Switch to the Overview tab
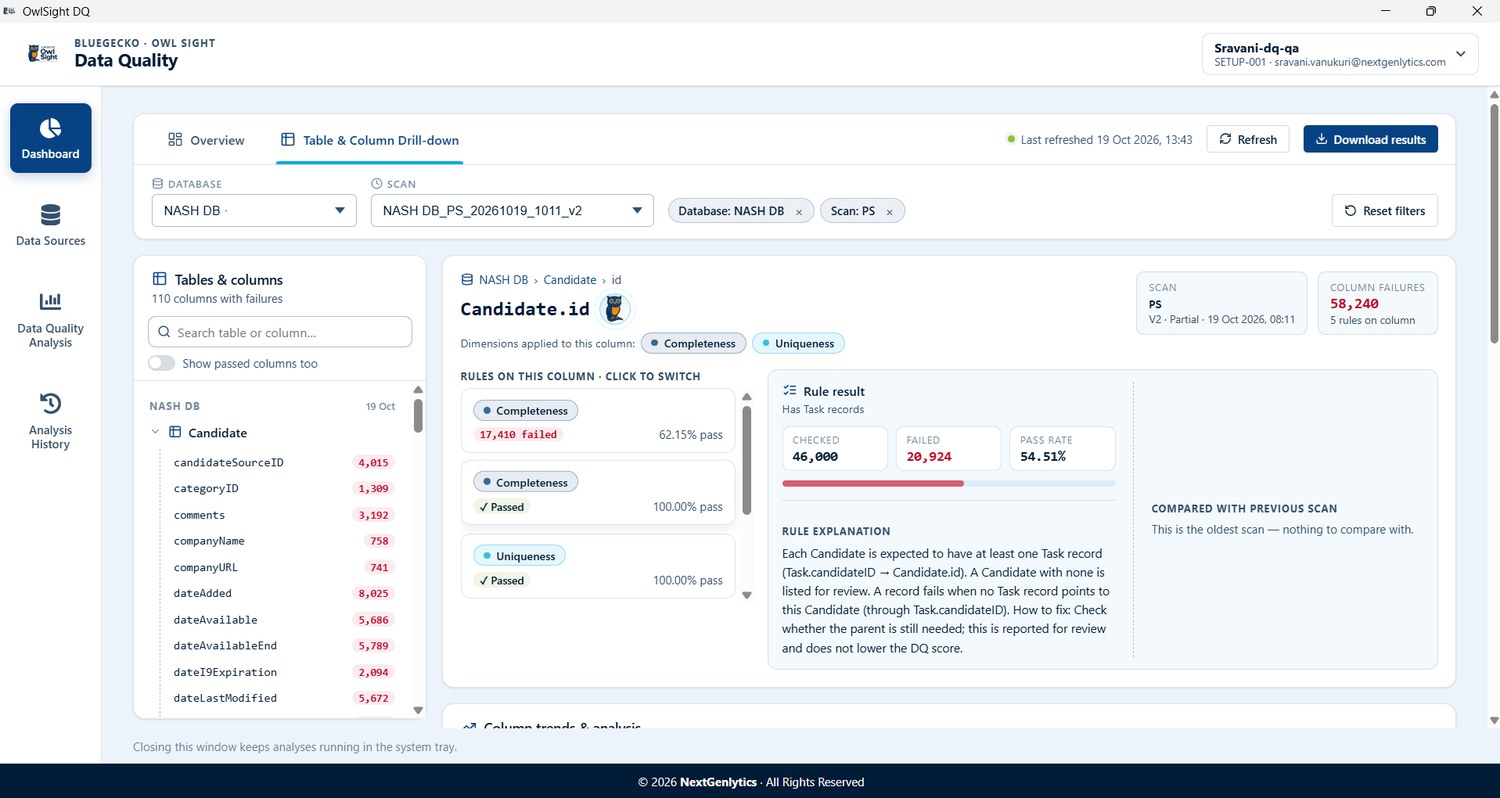This screenshot has width=1500, height=798. 206,140
